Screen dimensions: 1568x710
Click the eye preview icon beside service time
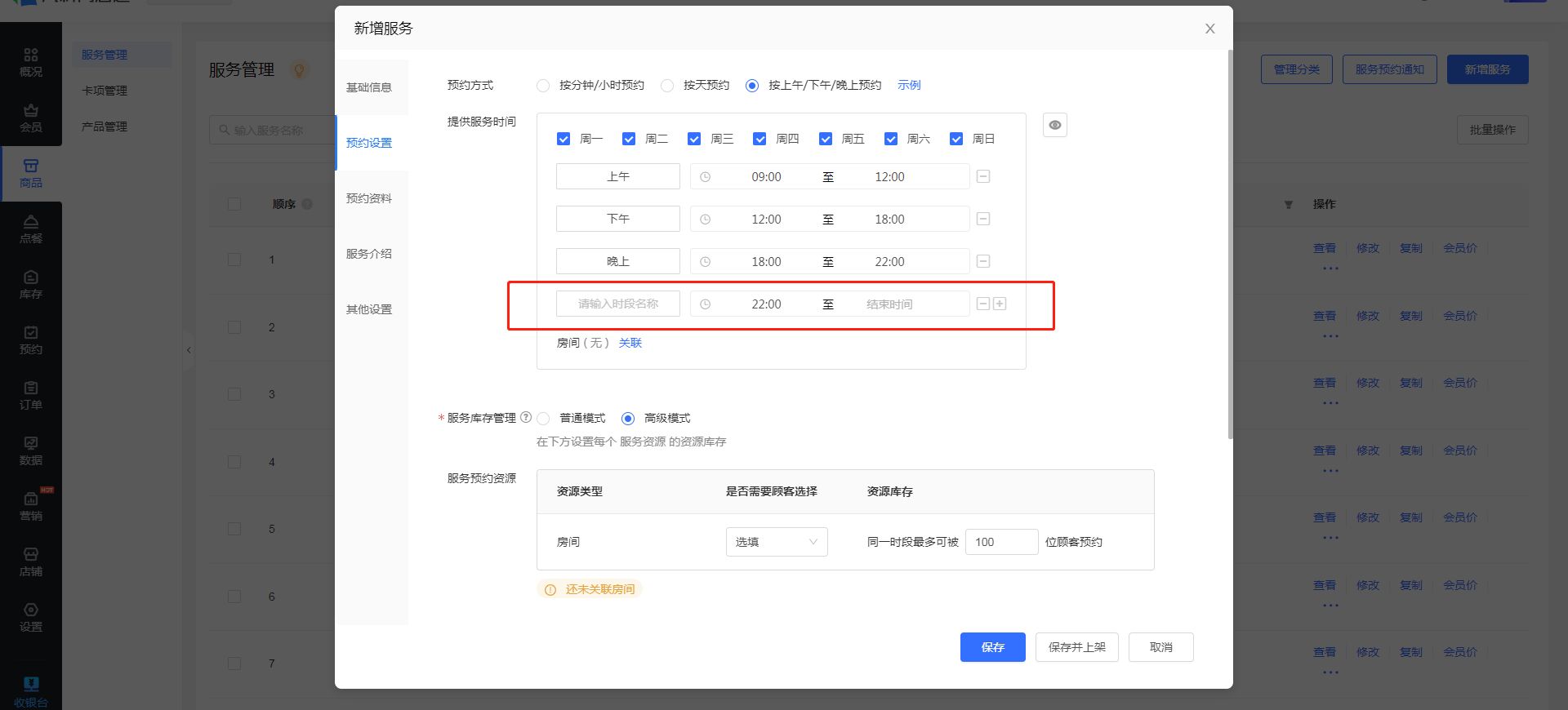point(1055,125)
